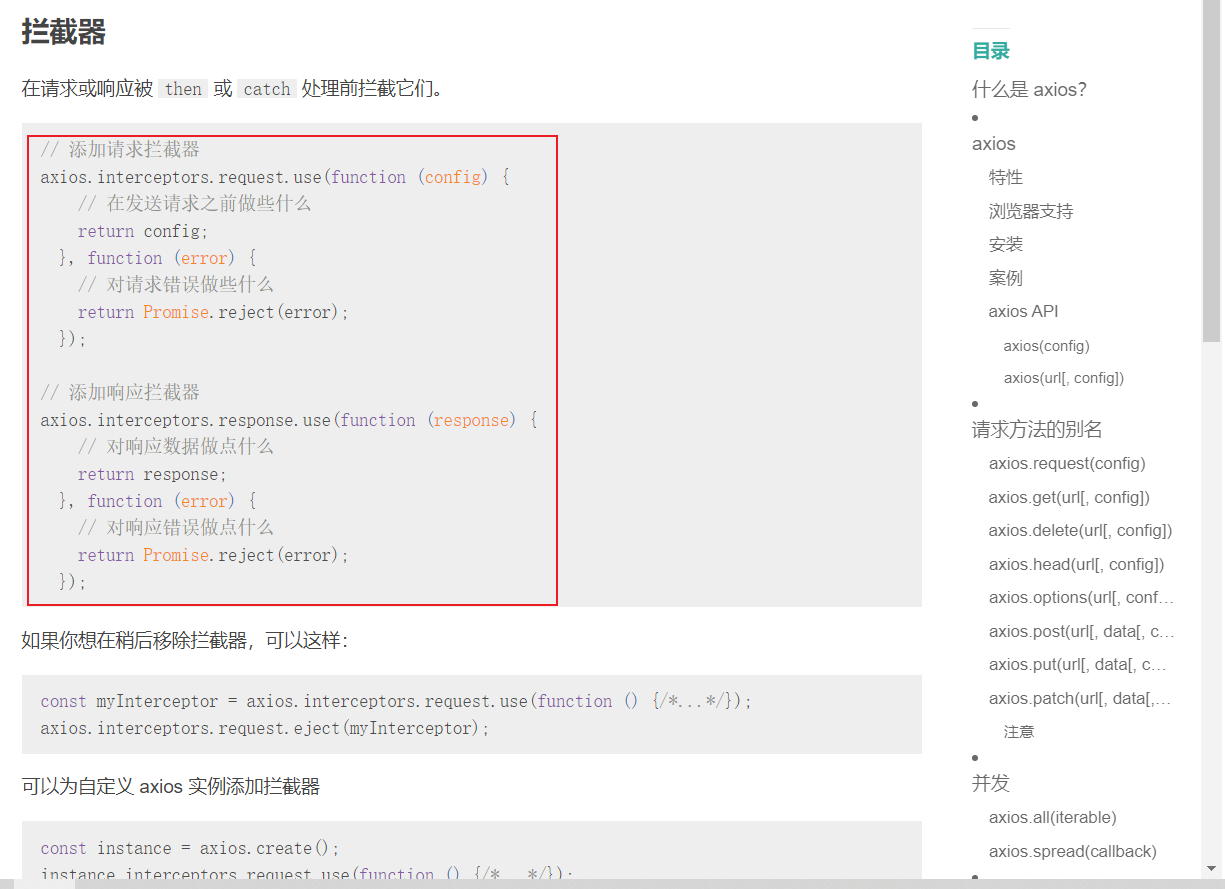Viewport: 1225px width, 889px height.
Task: Click the '// 对响应错误做点什么' comment
Action: (x=176, y=527)
